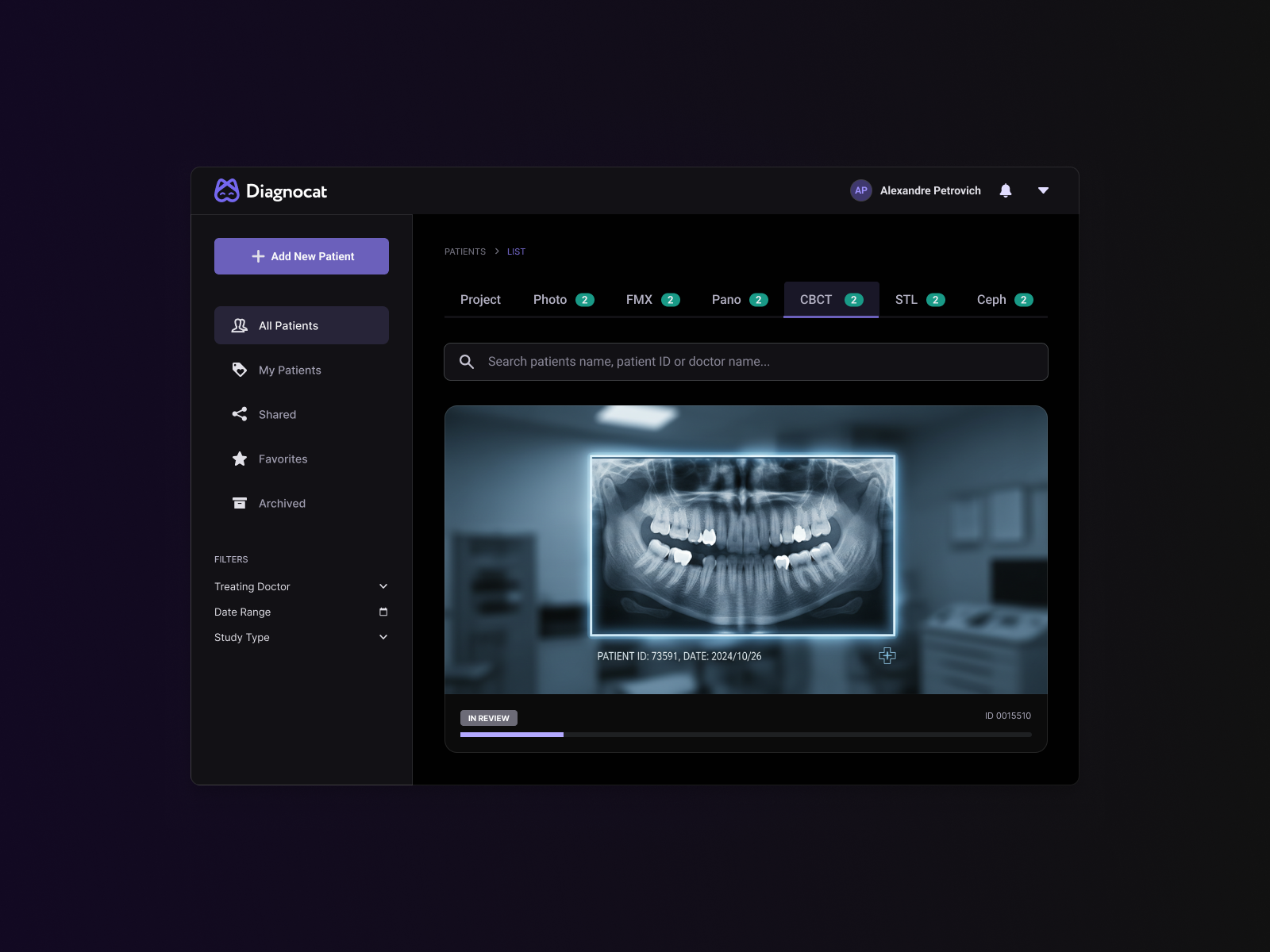Click the breadcrumb chevron after PATIENTS
Image resolution: width=1270 pixels, height=952 pixels.
[497, 251]
